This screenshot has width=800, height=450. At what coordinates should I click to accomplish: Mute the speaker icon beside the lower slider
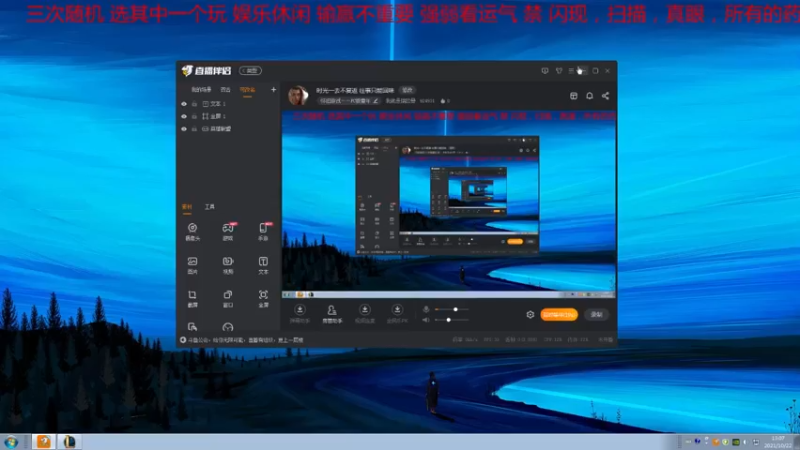[426, 320]
